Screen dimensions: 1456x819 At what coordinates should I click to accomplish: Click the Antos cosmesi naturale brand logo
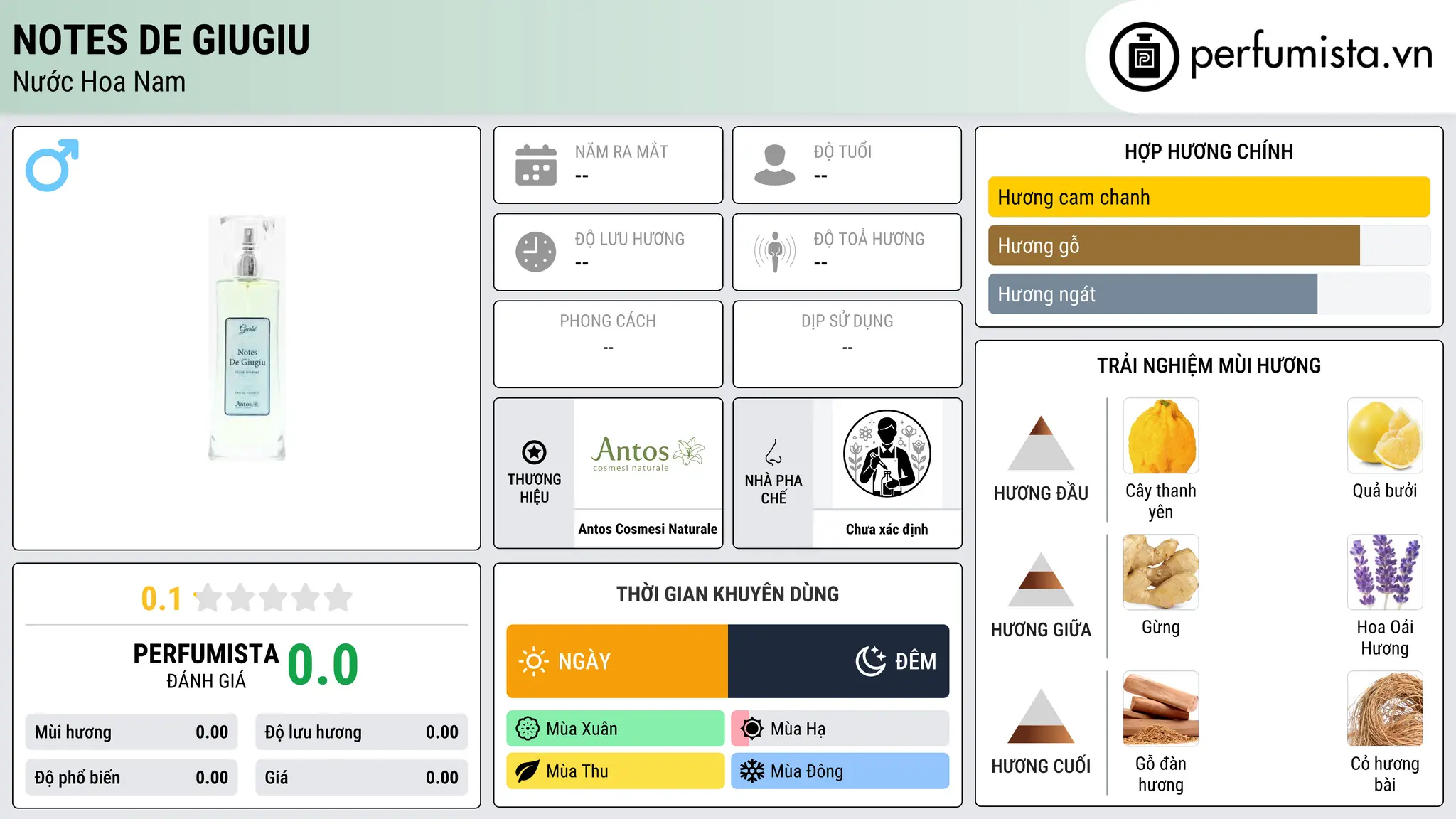pos(648,453)
